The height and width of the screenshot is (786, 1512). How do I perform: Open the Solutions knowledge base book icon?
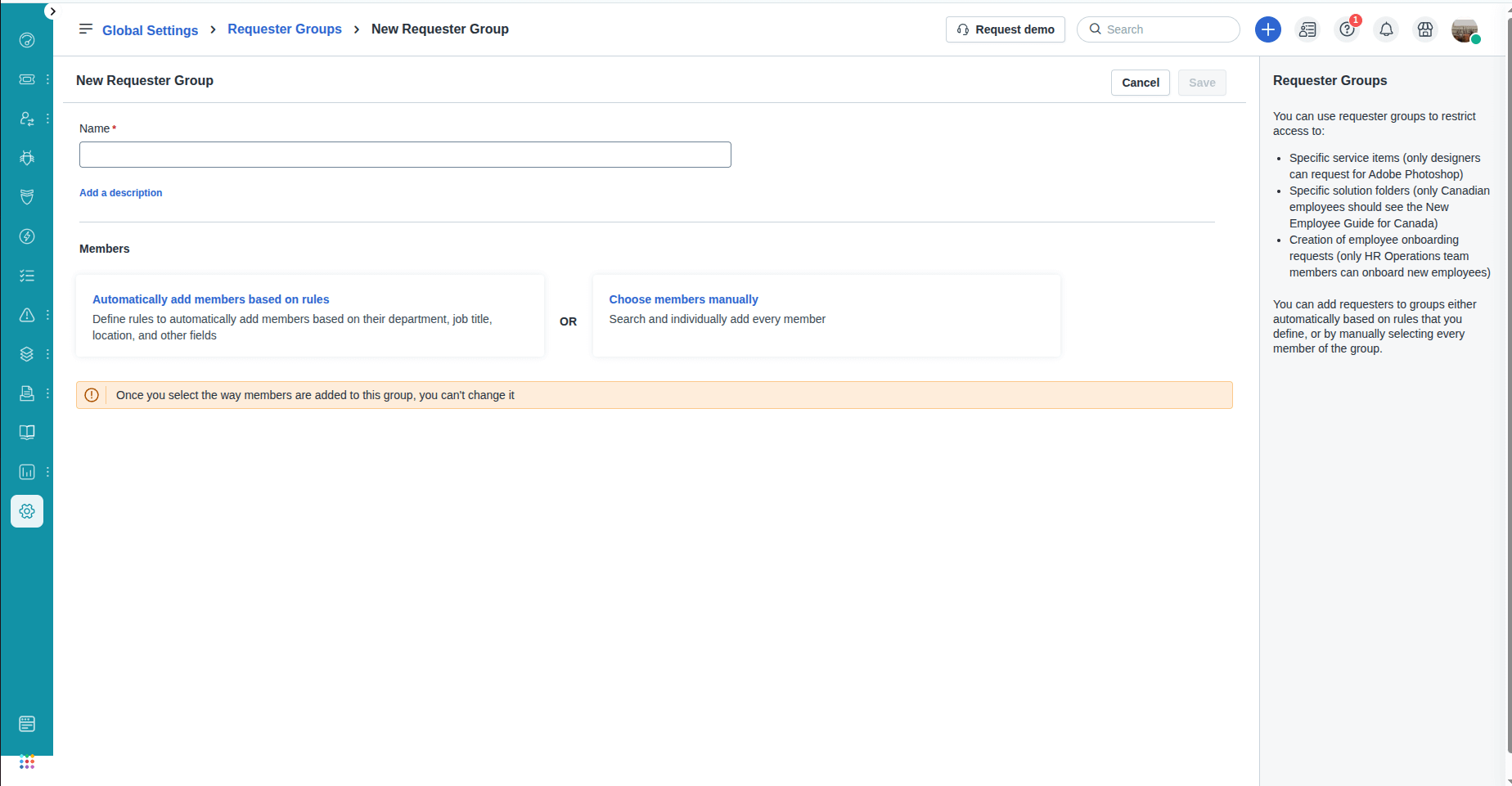click(x=26, y=433)
